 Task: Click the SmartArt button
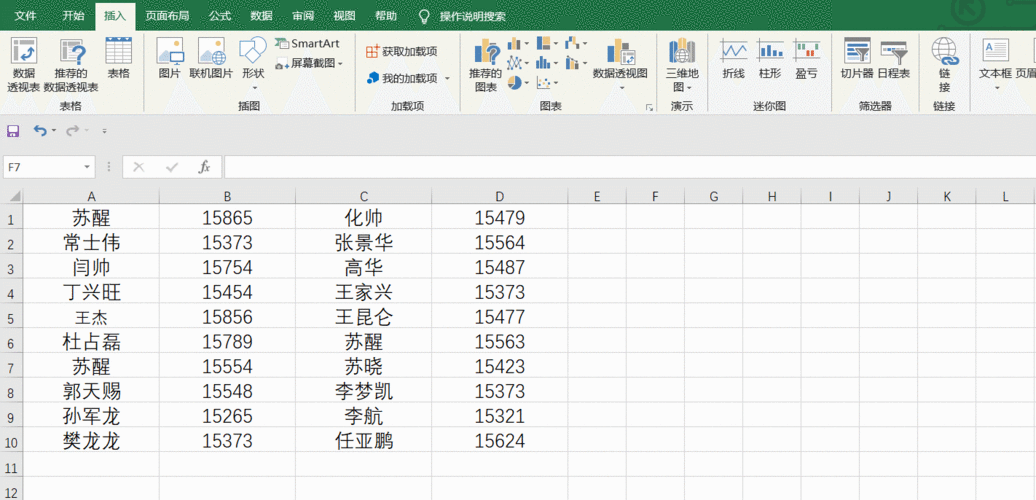point(307,44)
